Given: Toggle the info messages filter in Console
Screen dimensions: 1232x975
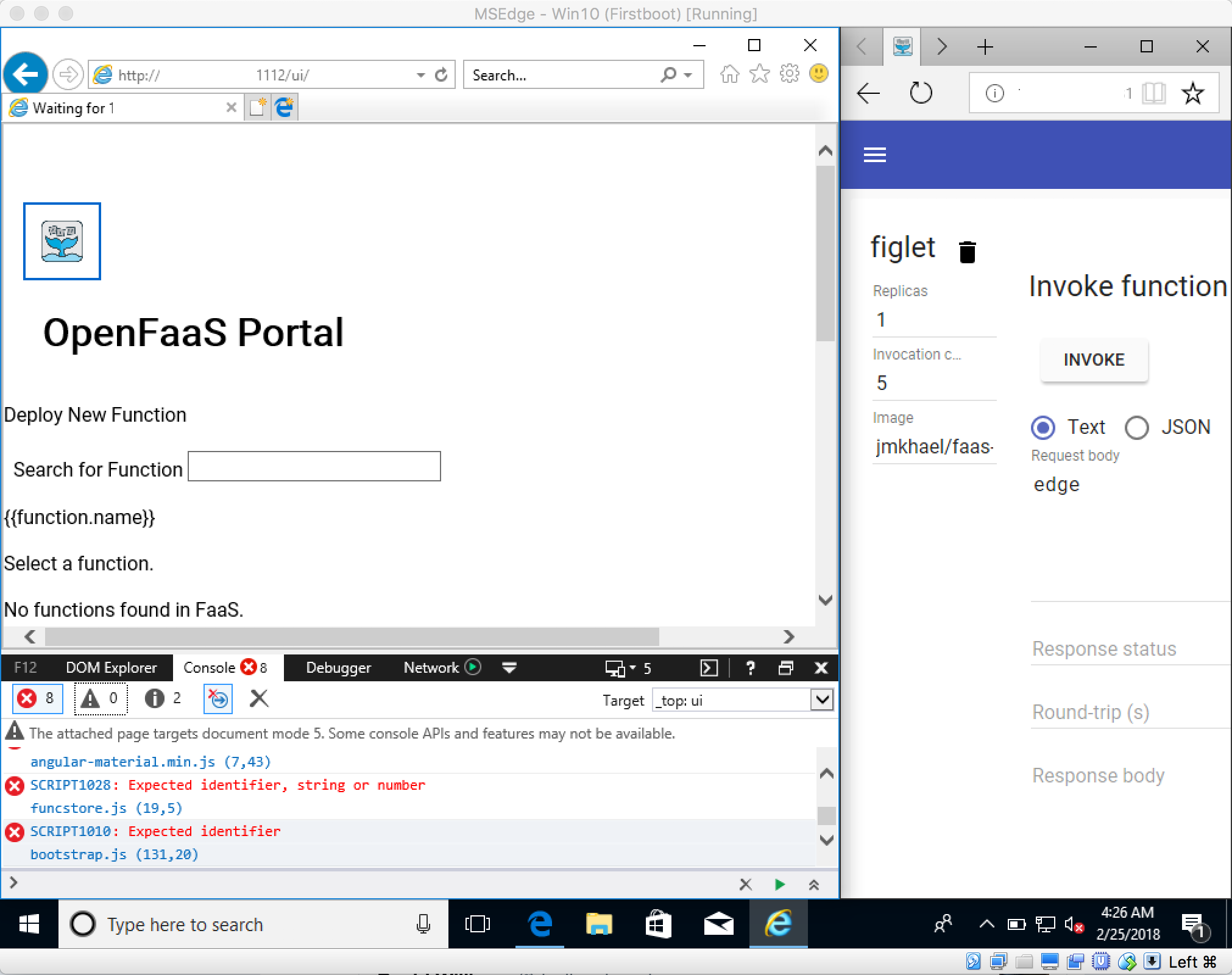Looking at the screenshot, I should coord(161,699).
